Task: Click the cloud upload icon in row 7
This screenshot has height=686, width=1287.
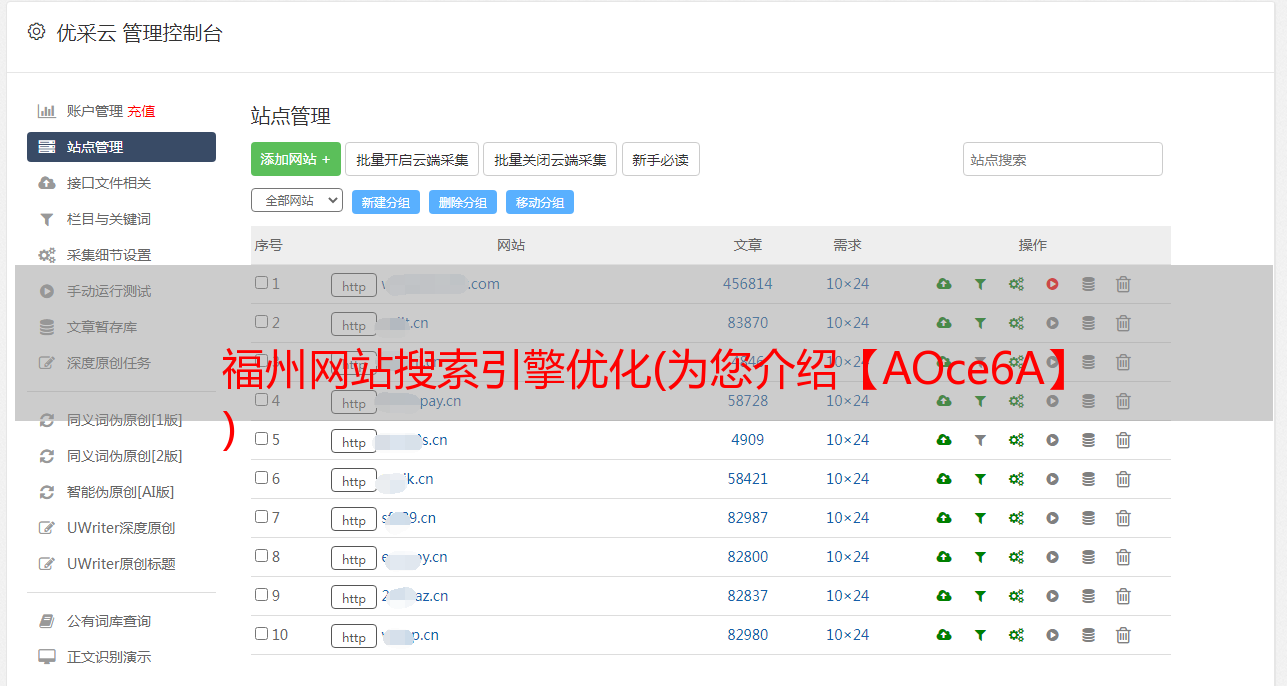Action: [x=944, y=518]
